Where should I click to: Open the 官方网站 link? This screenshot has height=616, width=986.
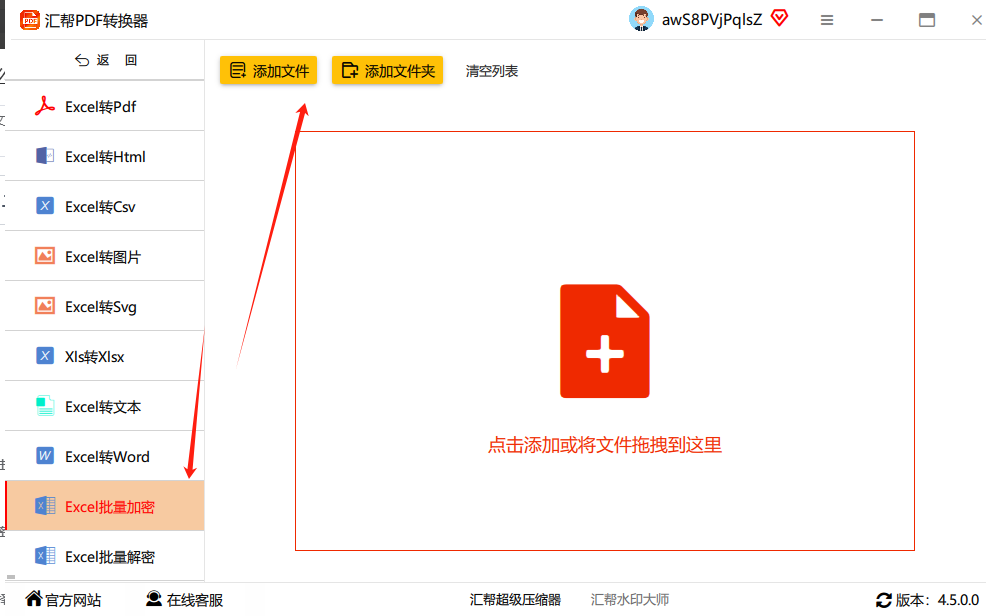73,600
